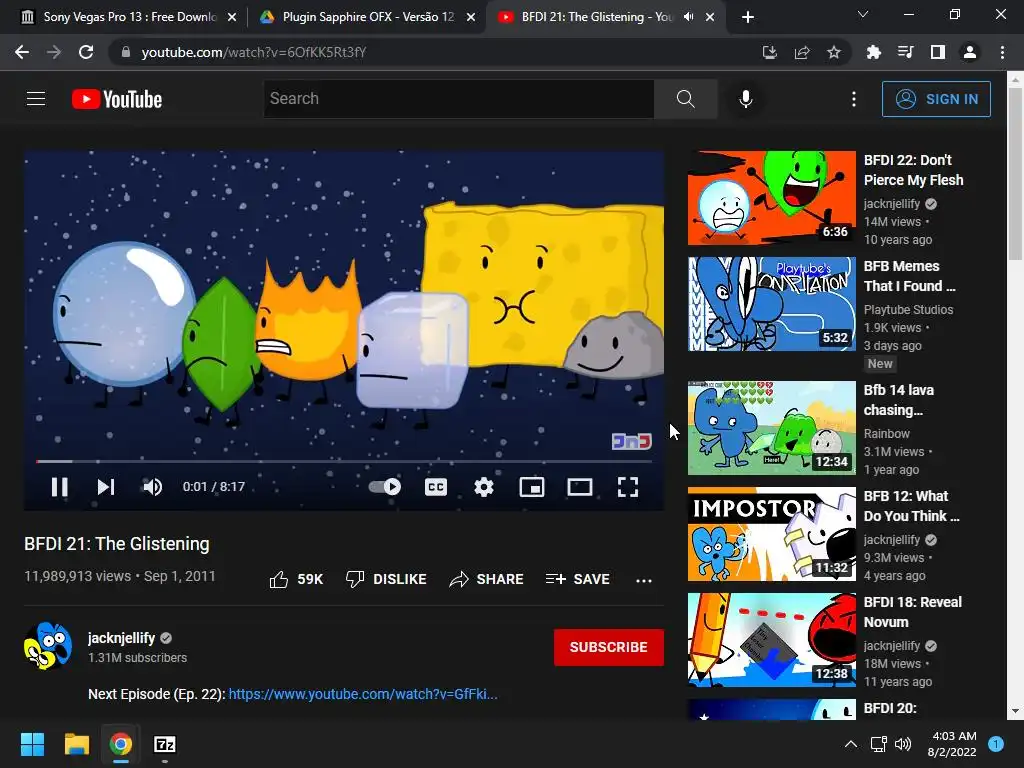Screen dimensions: 1024x768
Task: Open the system volume tray icon
Action: click(x=903, y=744)
